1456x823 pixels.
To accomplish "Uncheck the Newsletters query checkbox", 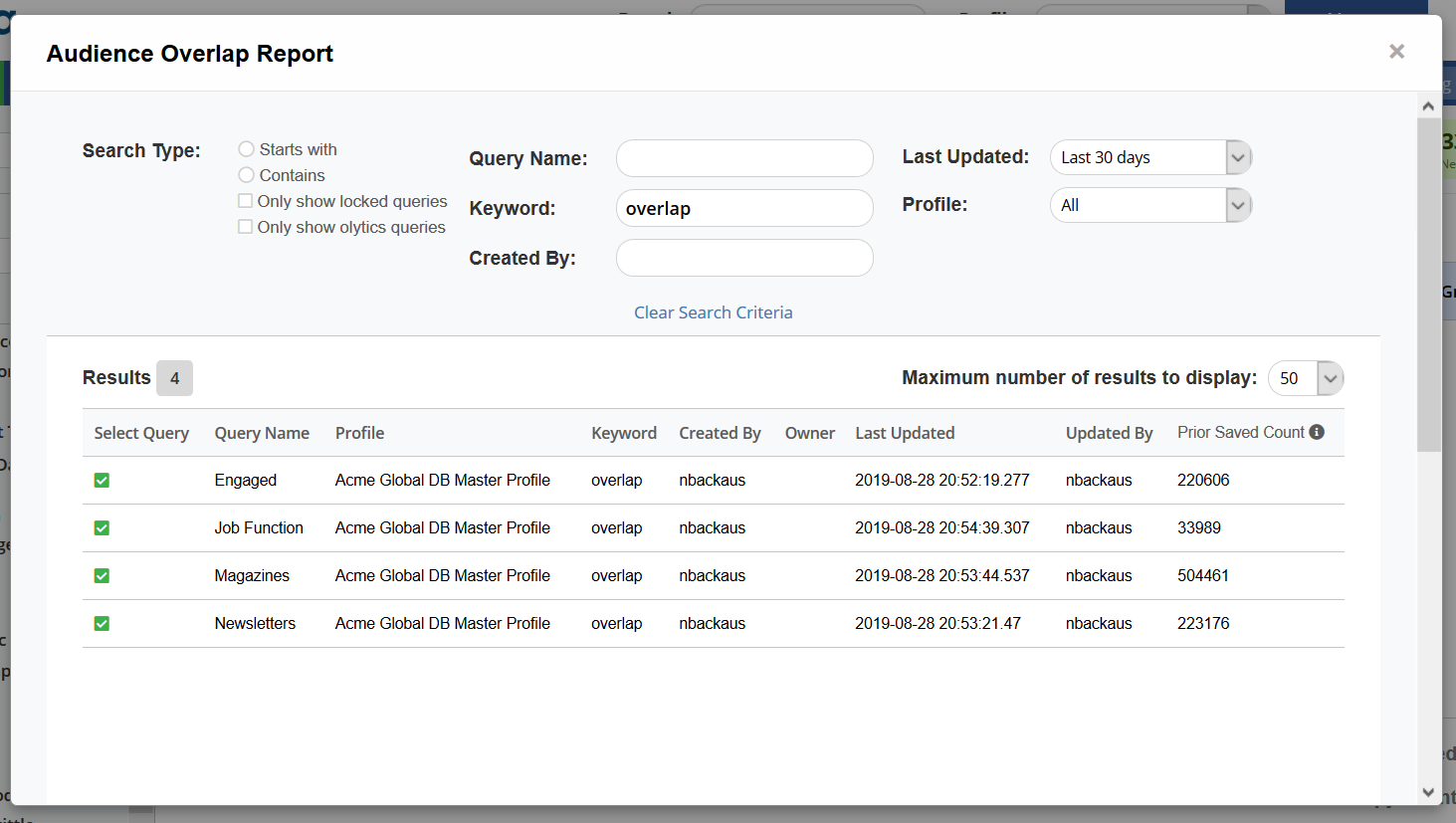I will (102, 624).
